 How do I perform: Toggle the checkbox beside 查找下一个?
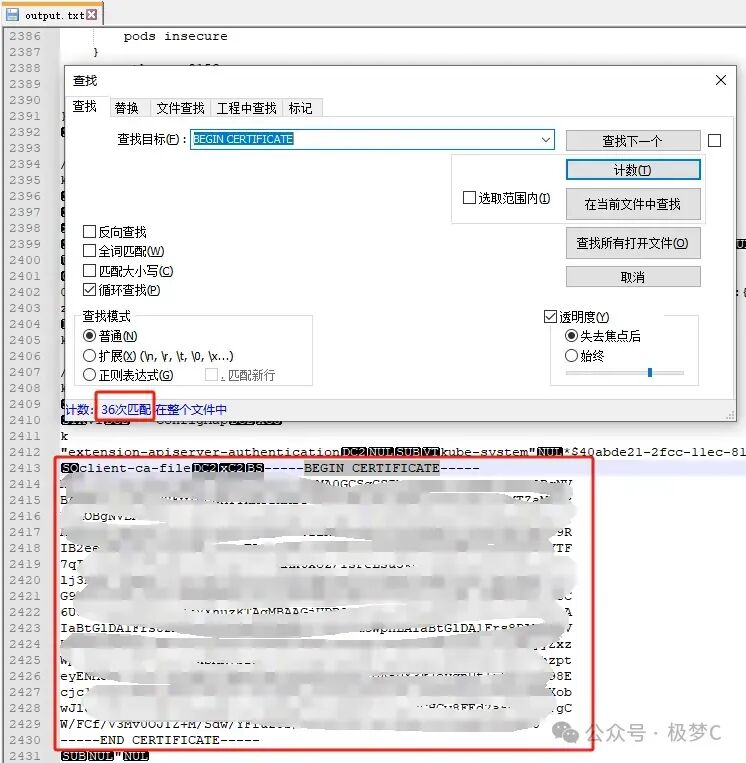coord(714,141)
